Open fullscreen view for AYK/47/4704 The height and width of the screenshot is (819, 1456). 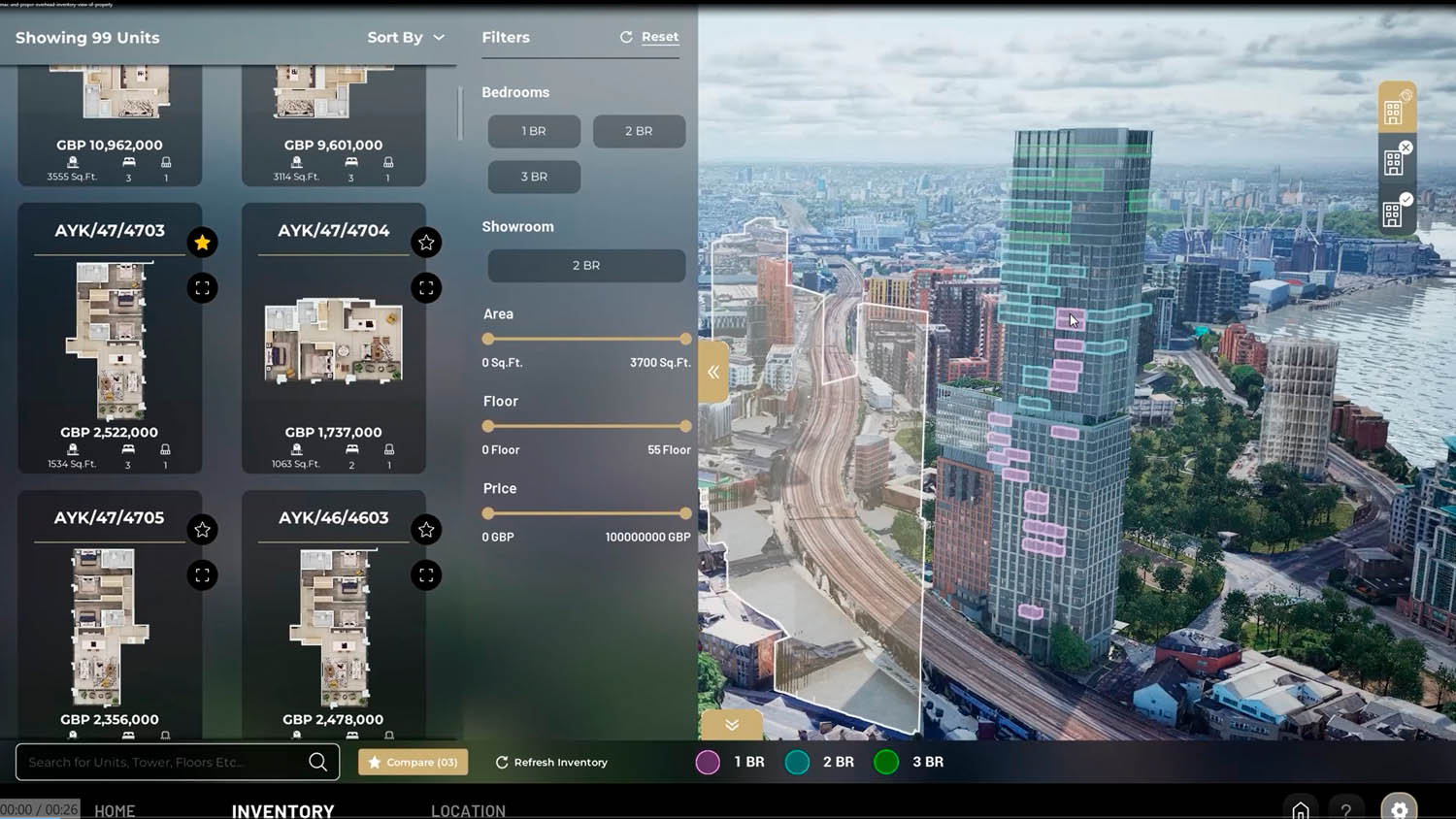click(426, 288)
